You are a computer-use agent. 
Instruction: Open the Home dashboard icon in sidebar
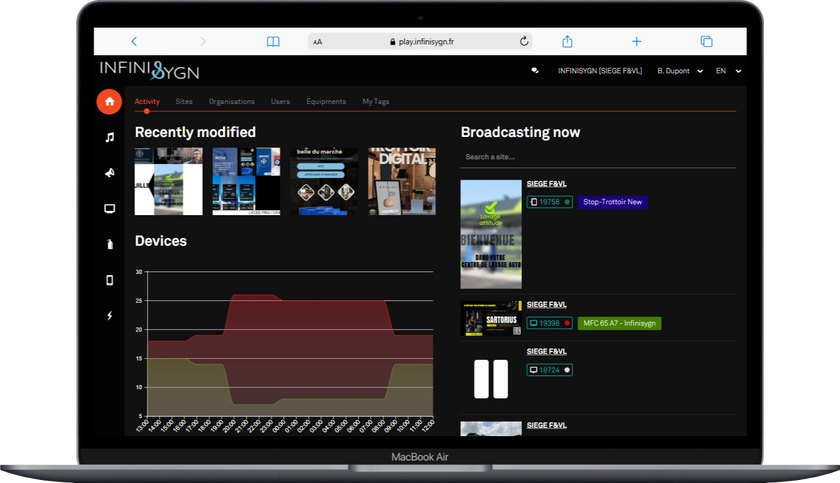(x=109, y=102)
